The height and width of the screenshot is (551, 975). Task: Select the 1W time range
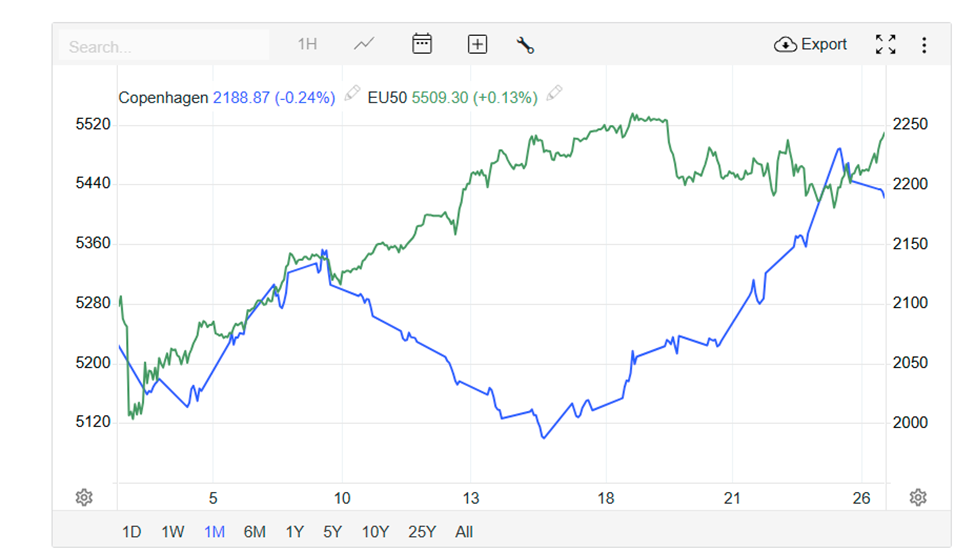[172, 532]
